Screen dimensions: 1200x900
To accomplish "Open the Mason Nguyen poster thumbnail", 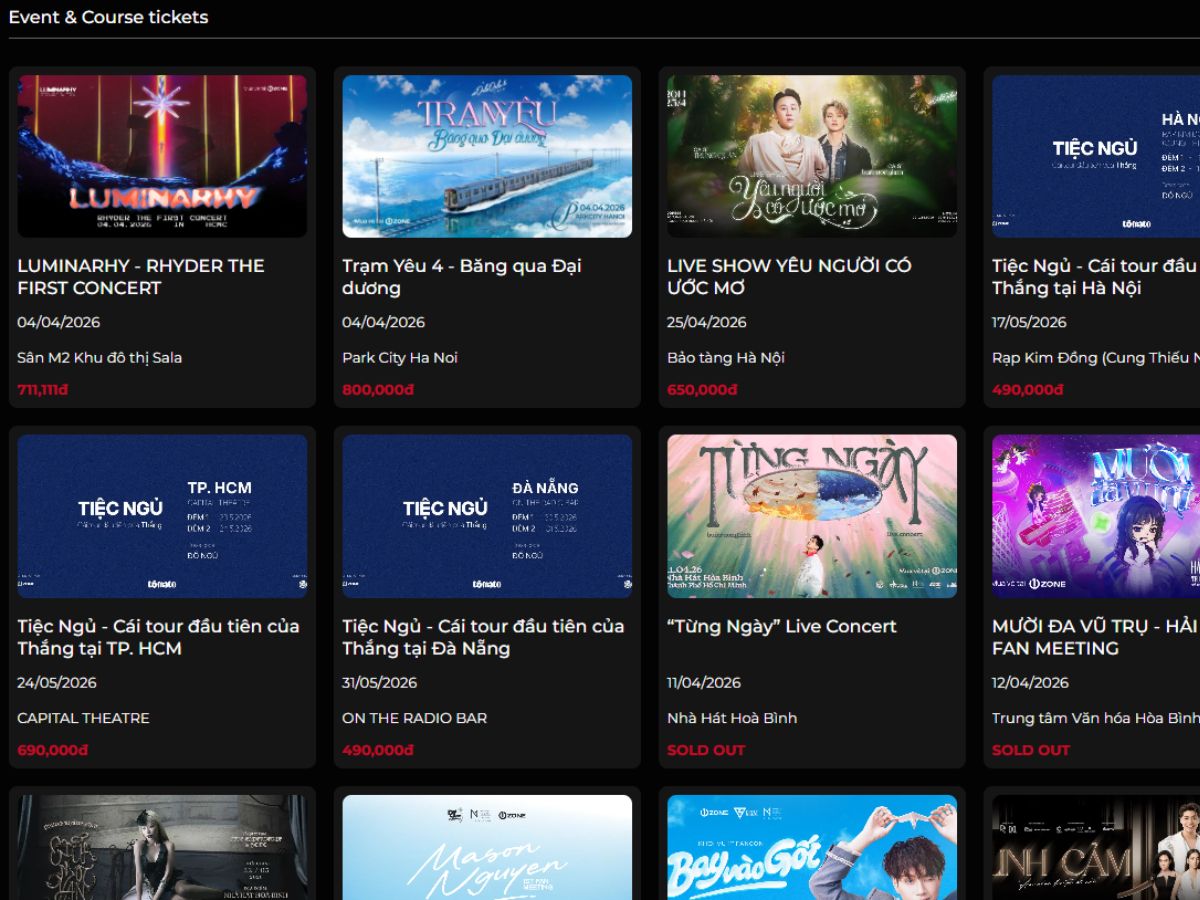I will (487, 847).
